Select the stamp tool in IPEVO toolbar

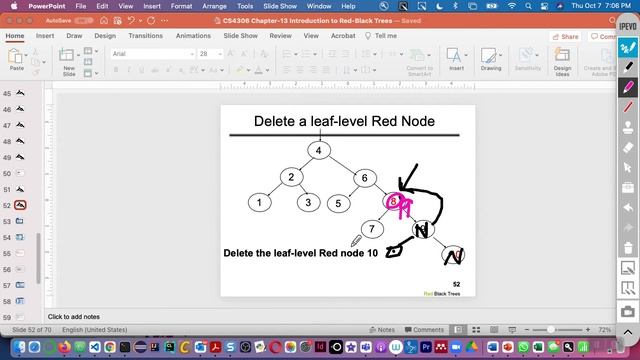pos(628,127)
